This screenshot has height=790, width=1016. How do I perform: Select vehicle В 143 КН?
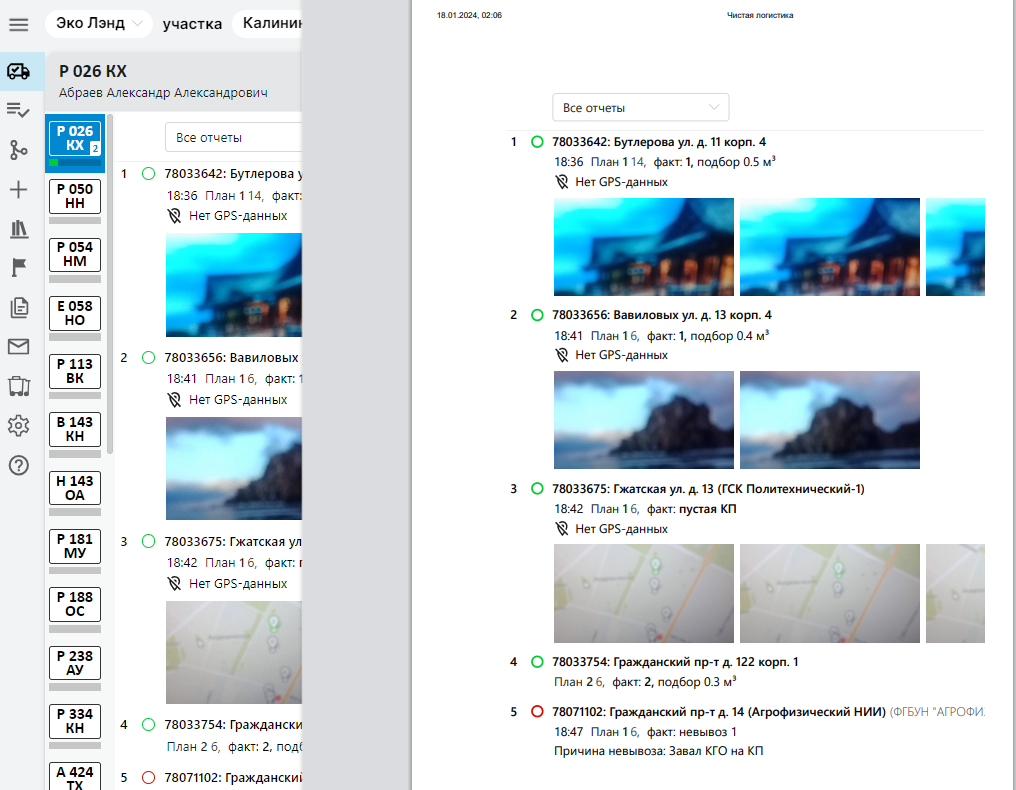[75, 429]
